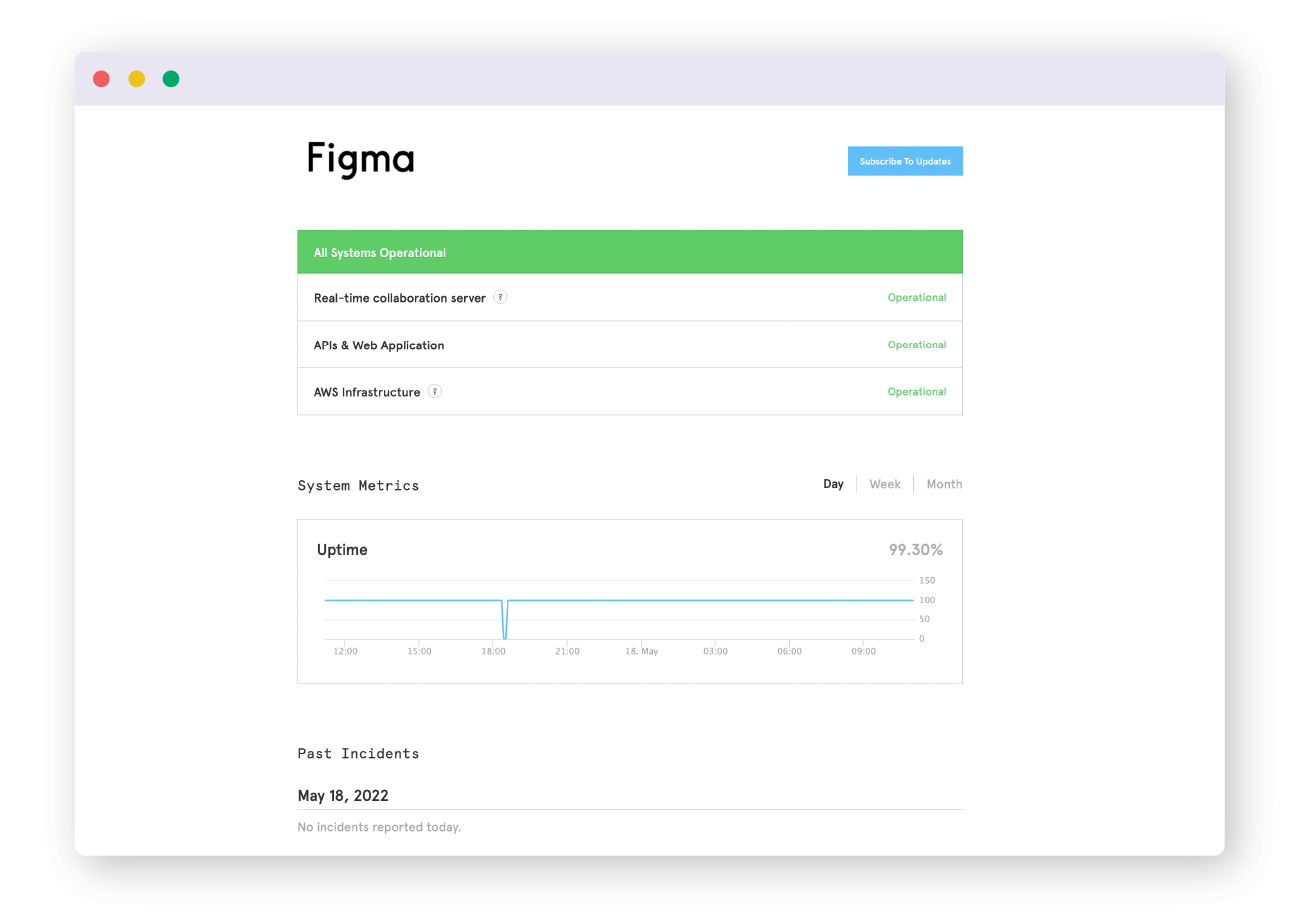Open help tooltip for AWS Infrastructure

click(x=435, y=391)
